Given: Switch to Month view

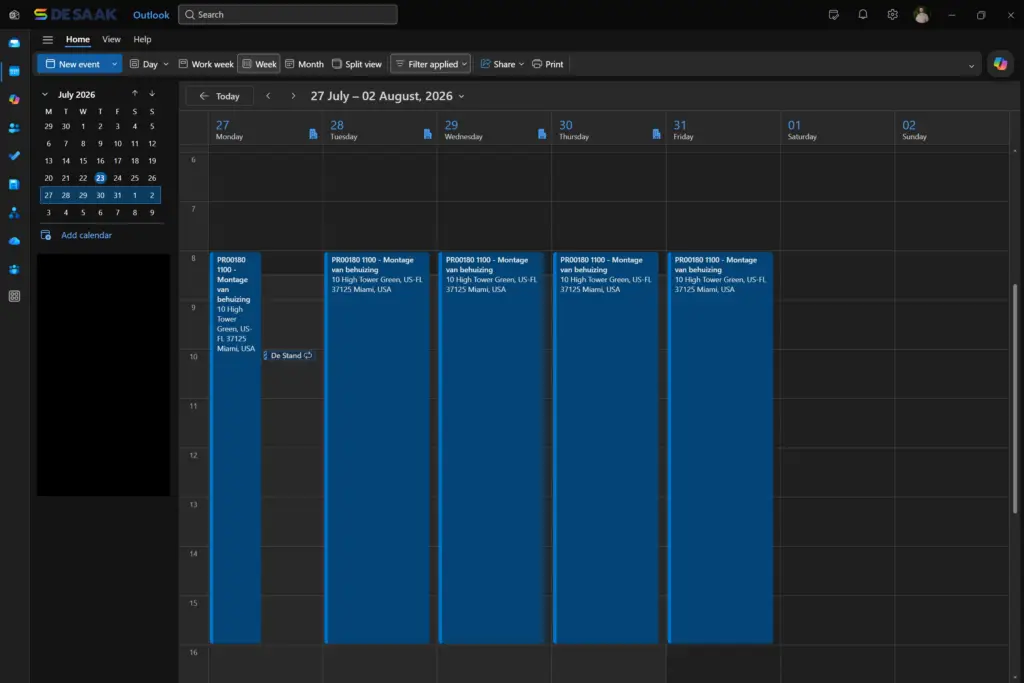Looking at the screenshot, I should [304, 64].
